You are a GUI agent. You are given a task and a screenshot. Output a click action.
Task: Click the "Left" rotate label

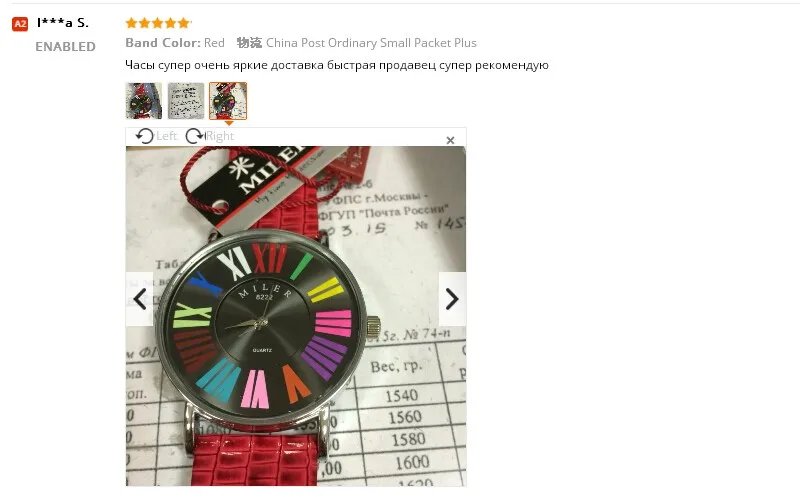tap(166, 136)
